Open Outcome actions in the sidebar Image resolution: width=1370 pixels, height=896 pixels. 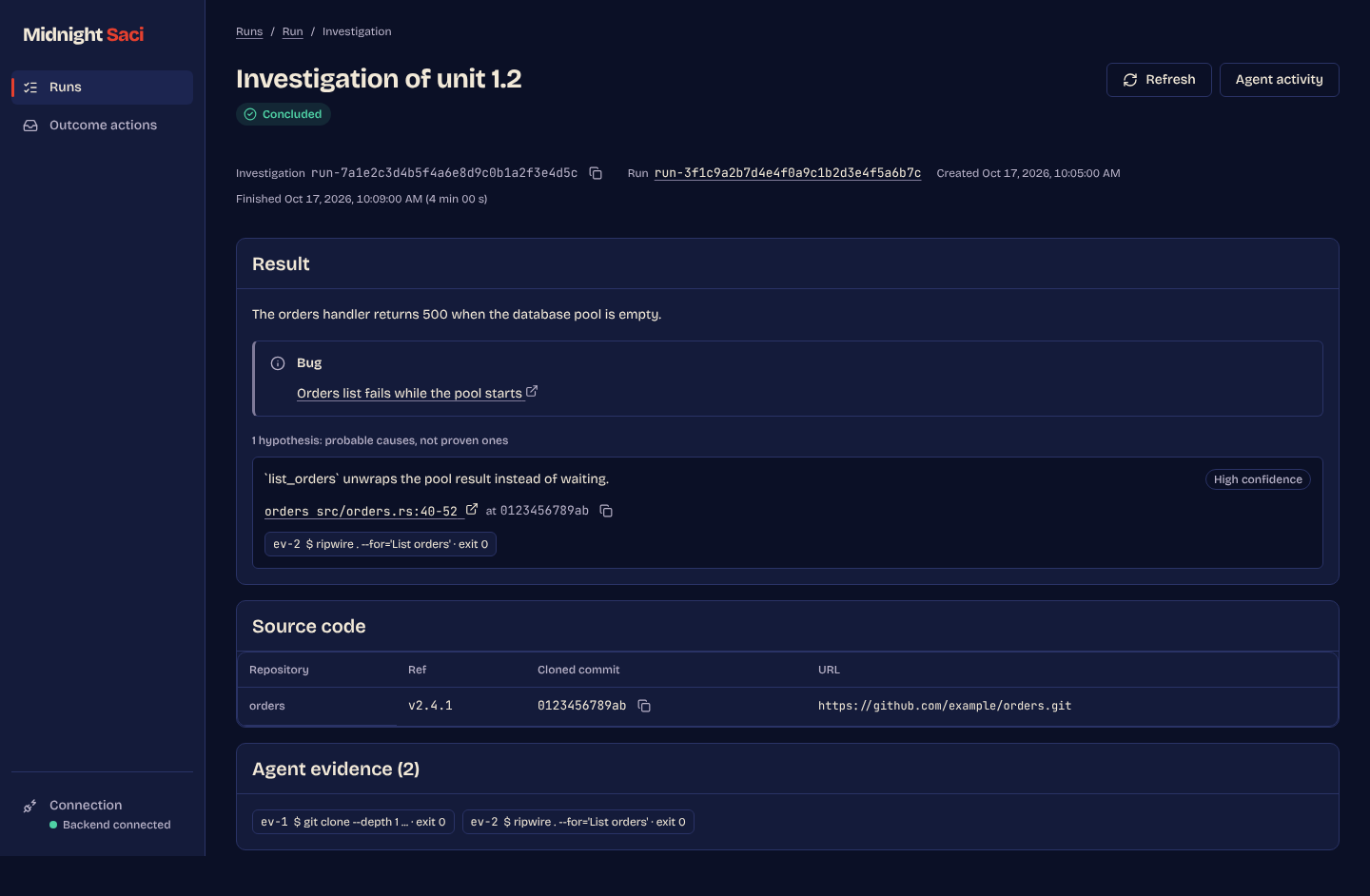coord(102,126)
